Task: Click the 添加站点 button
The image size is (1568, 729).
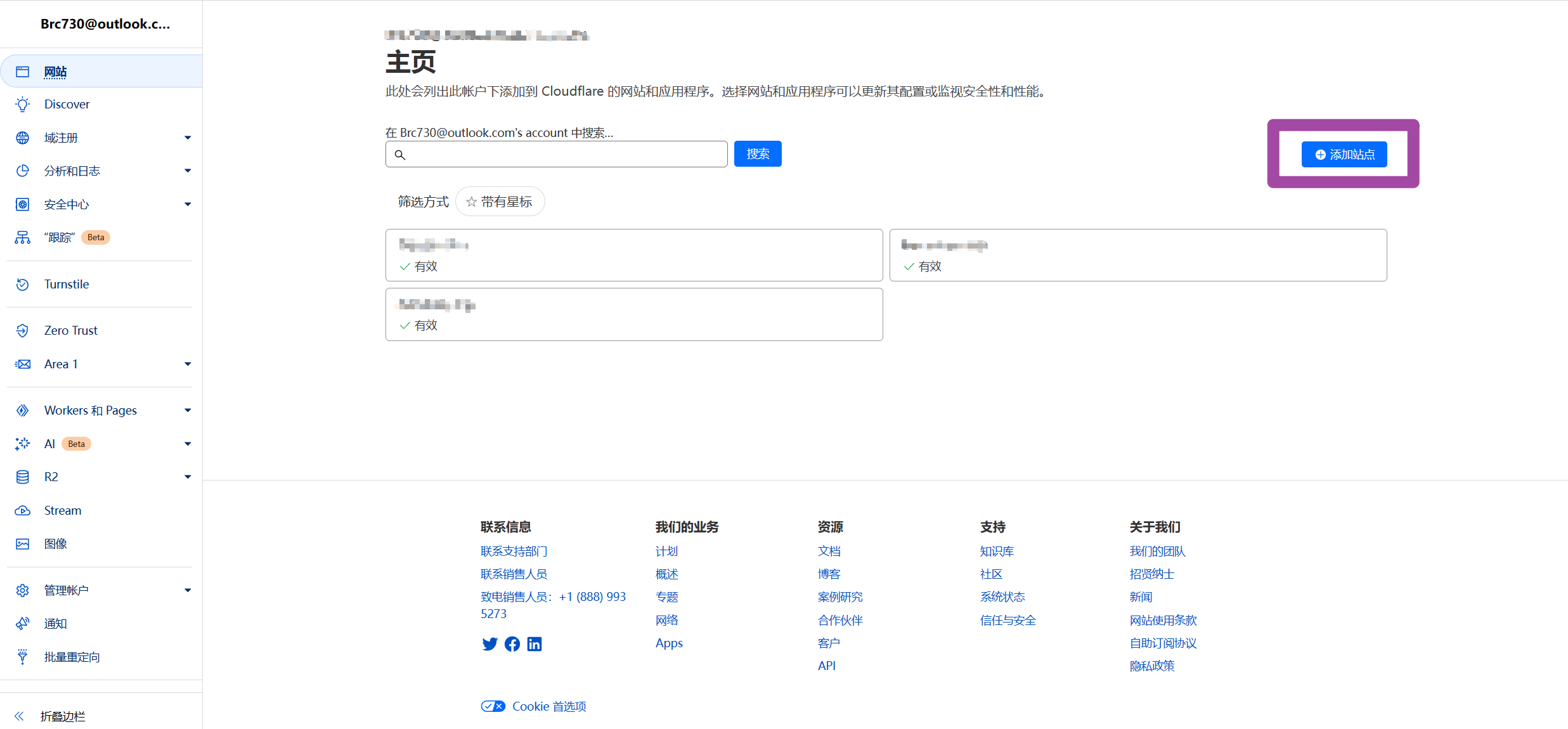Action: coord(1344,155)
